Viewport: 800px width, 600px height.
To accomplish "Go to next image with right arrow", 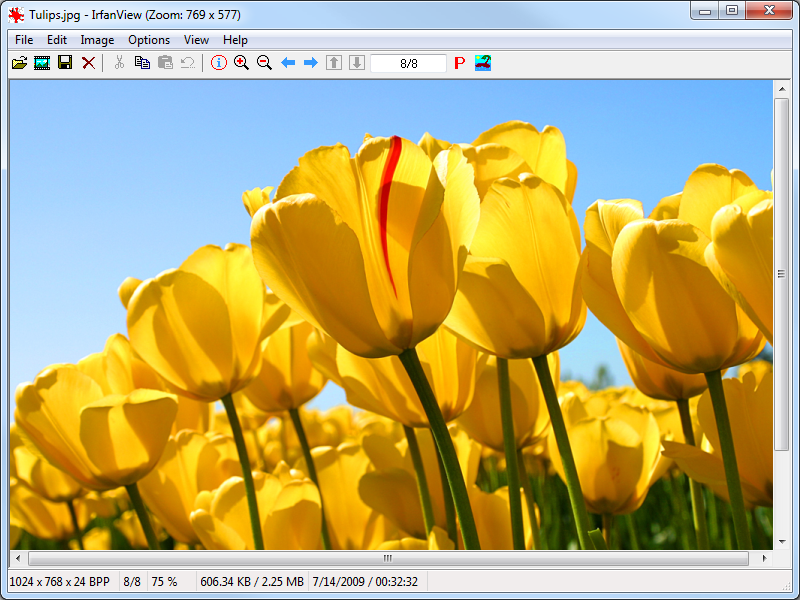I will tap(310, 63).
